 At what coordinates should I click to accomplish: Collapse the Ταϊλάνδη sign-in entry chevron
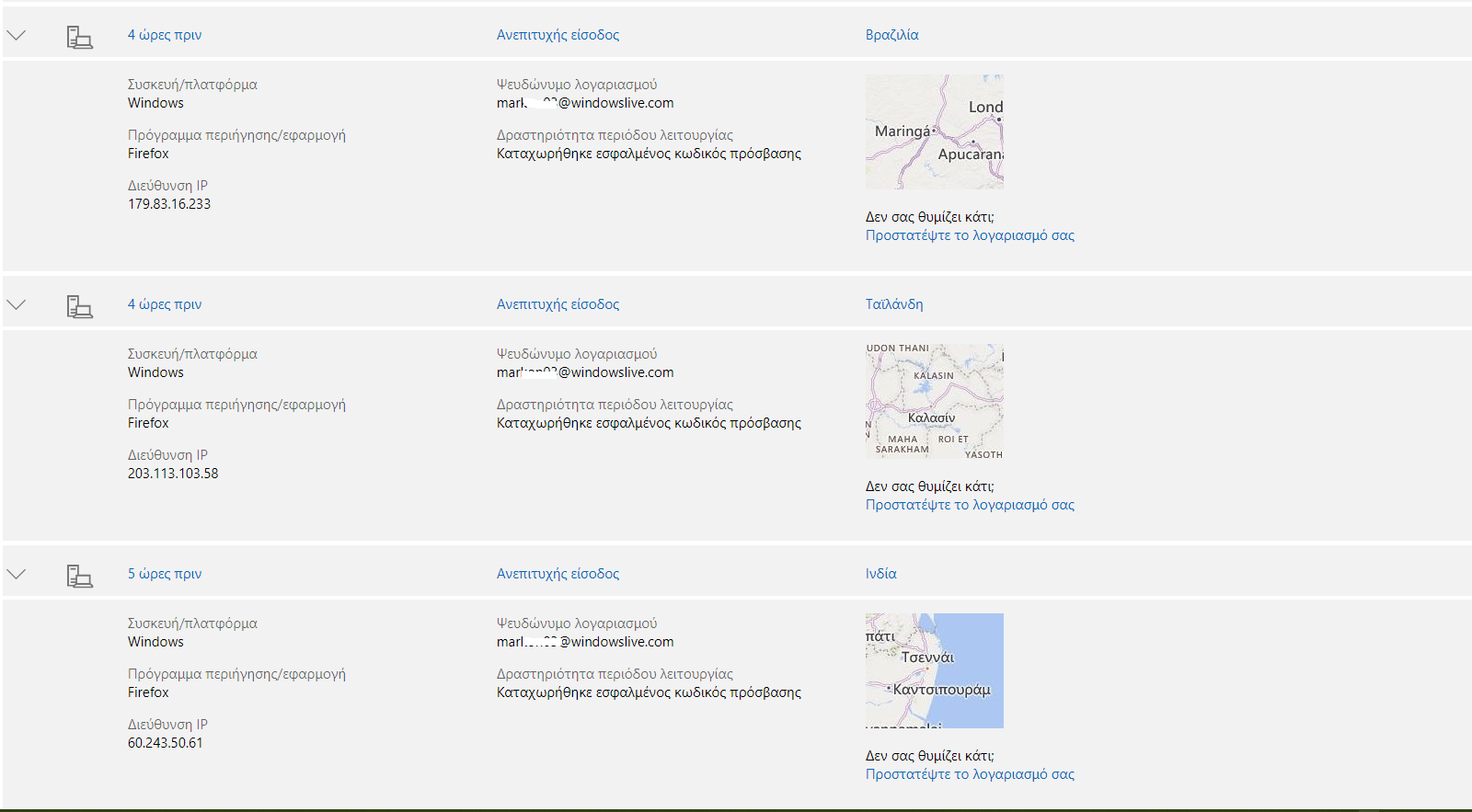pos(17,304)
